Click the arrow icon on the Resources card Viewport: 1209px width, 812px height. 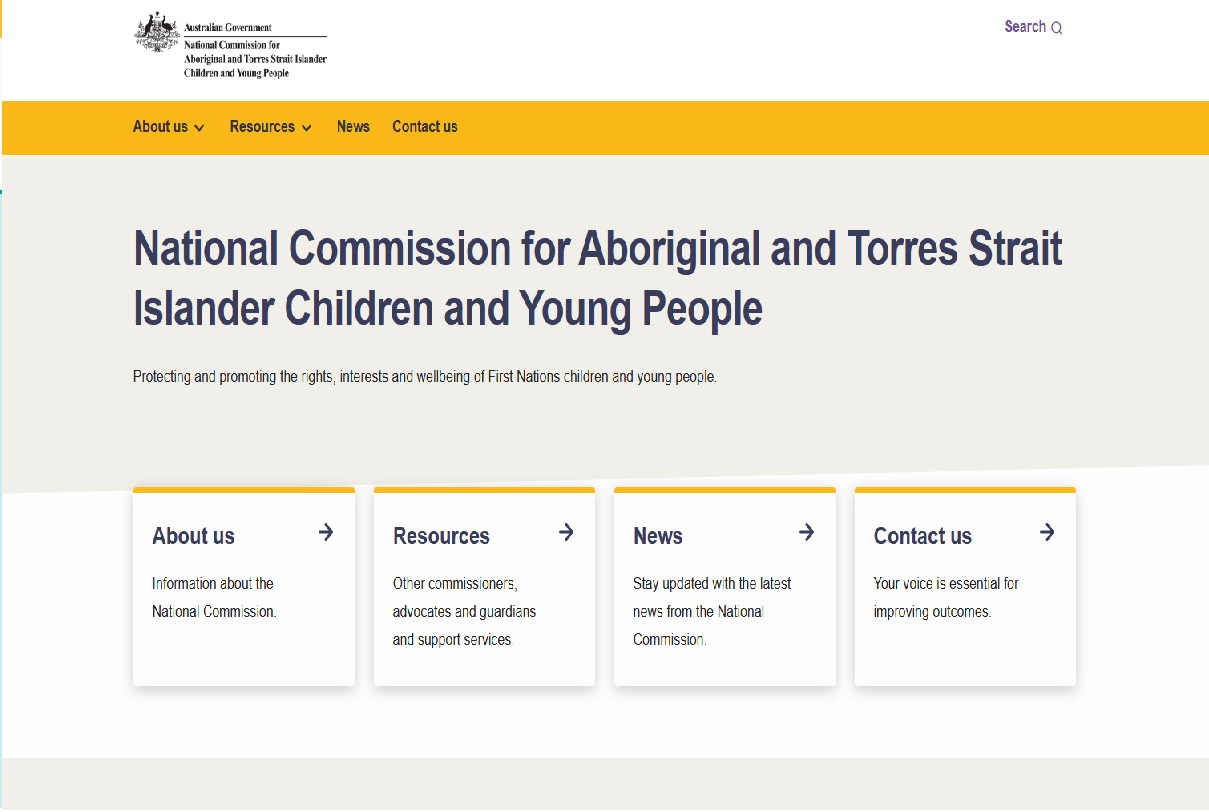click(x=566, y=532)
